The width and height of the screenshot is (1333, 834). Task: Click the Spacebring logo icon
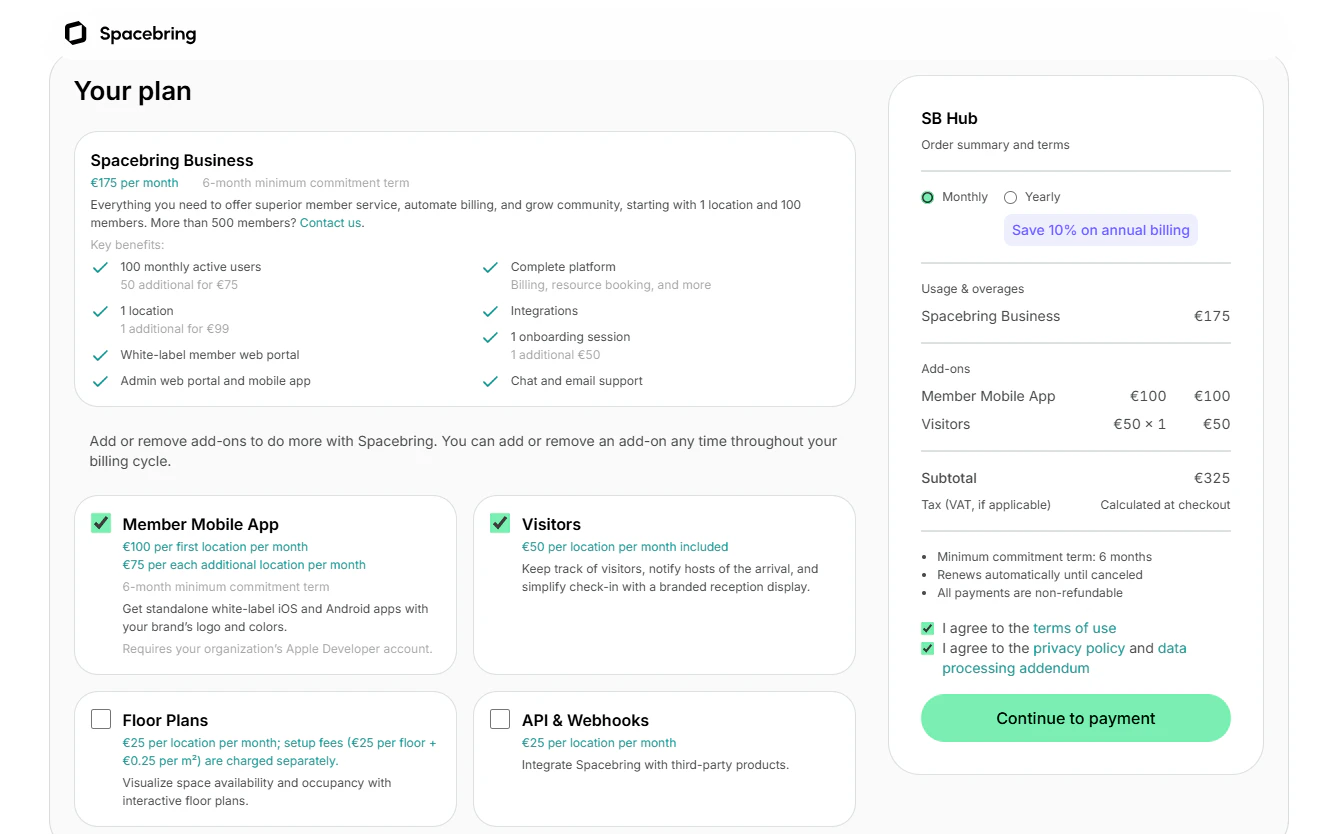[75, 33]
